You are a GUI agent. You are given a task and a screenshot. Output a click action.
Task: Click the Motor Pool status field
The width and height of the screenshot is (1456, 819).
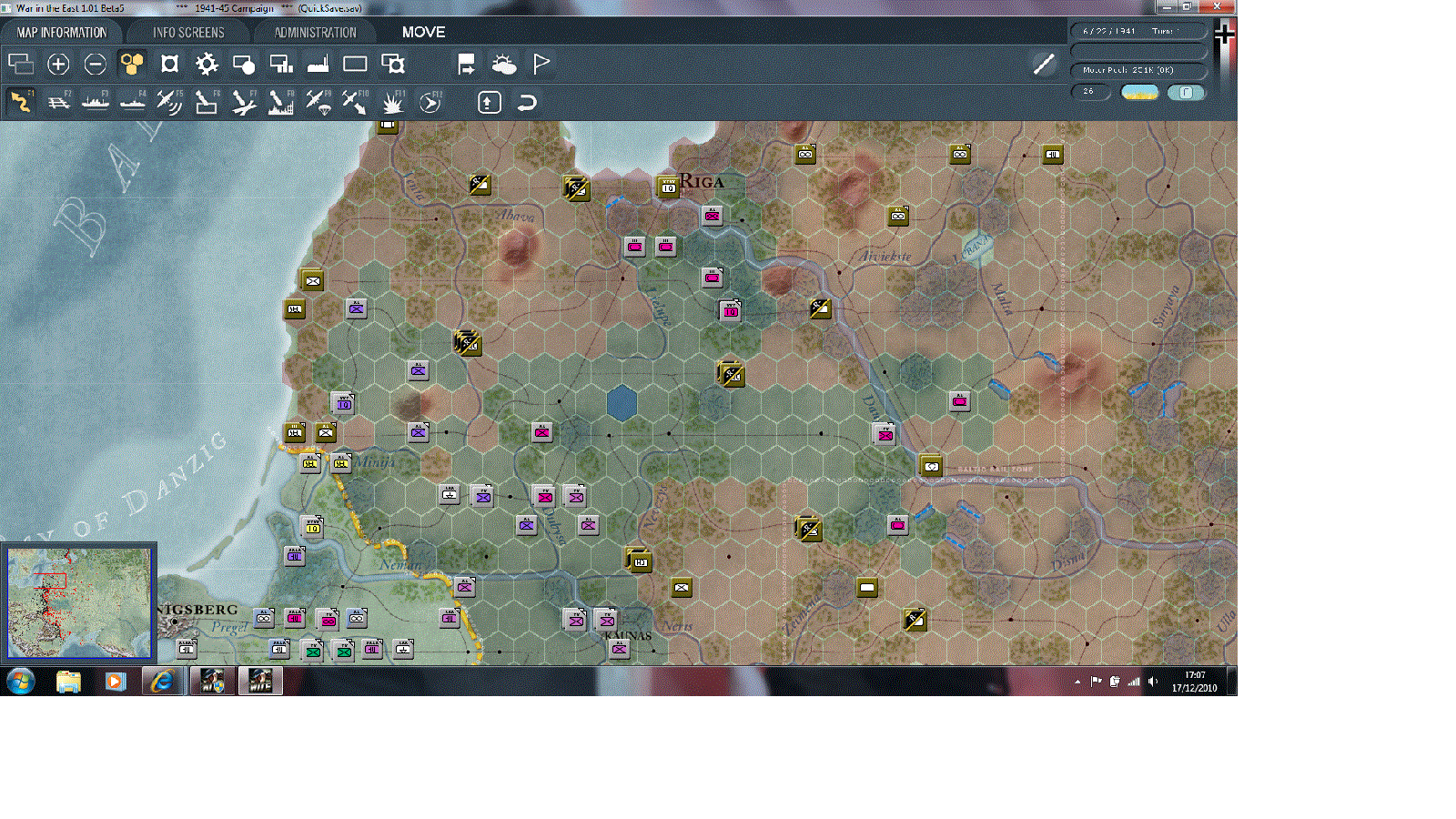(1138, 70)
